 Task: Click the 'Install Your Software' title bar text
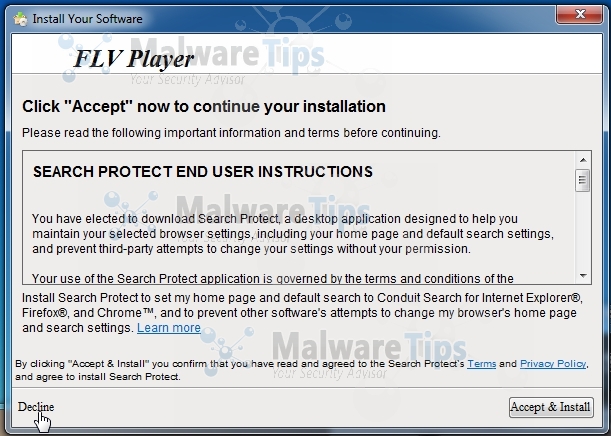pos(88,19)
